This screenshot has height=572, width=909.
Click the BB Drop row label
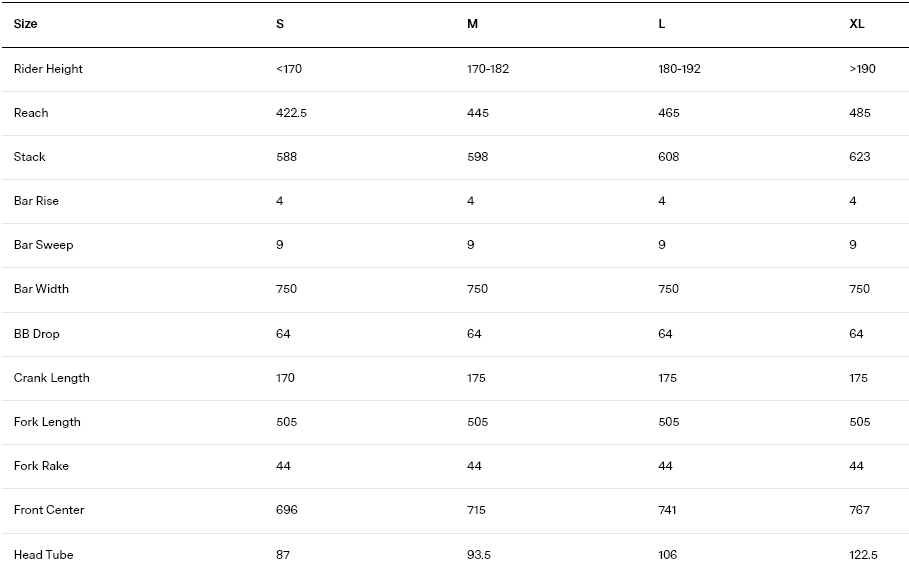coord(37,334)
